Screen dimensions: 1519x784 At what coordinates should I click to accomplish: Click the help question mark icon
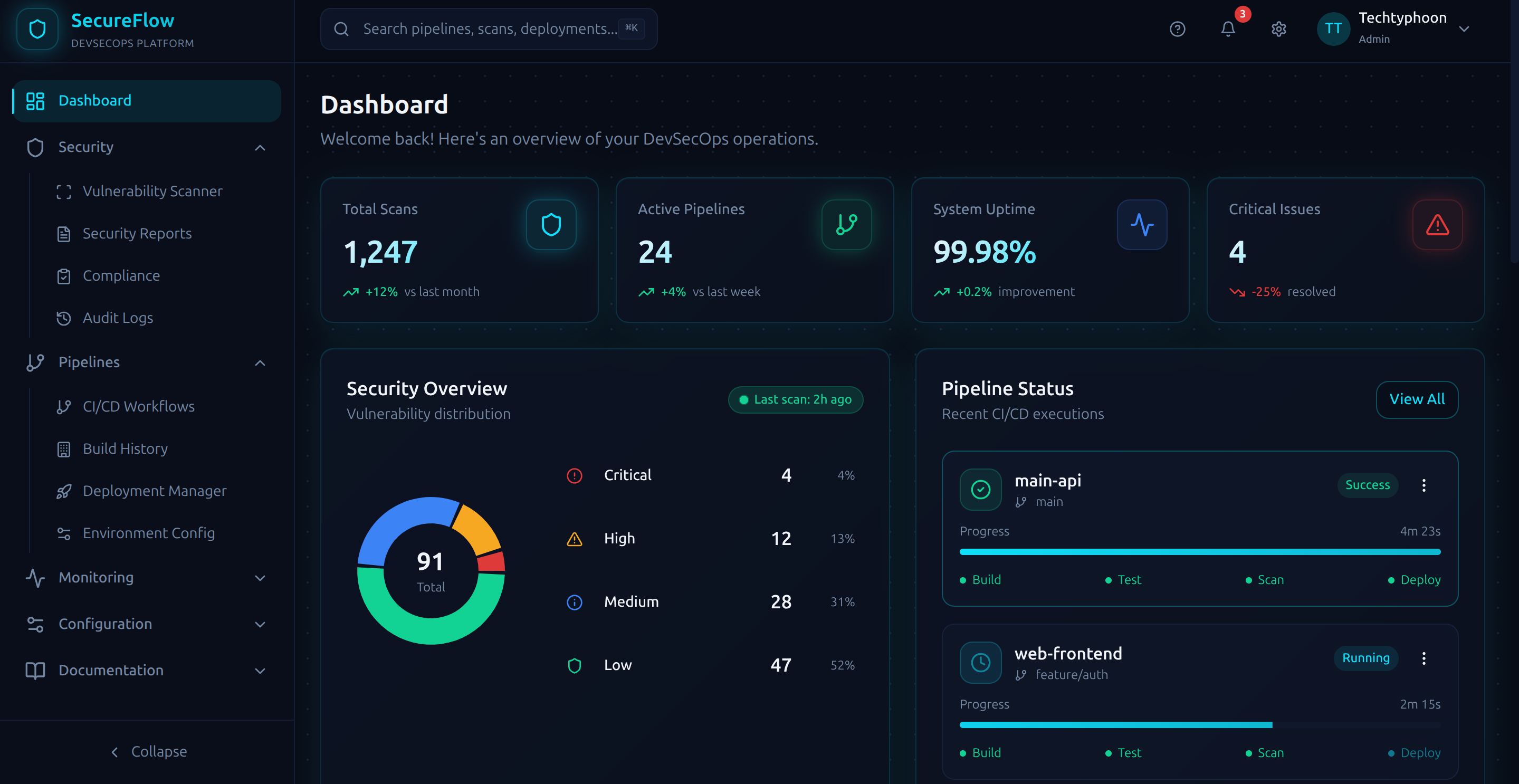coord(1177,29)
